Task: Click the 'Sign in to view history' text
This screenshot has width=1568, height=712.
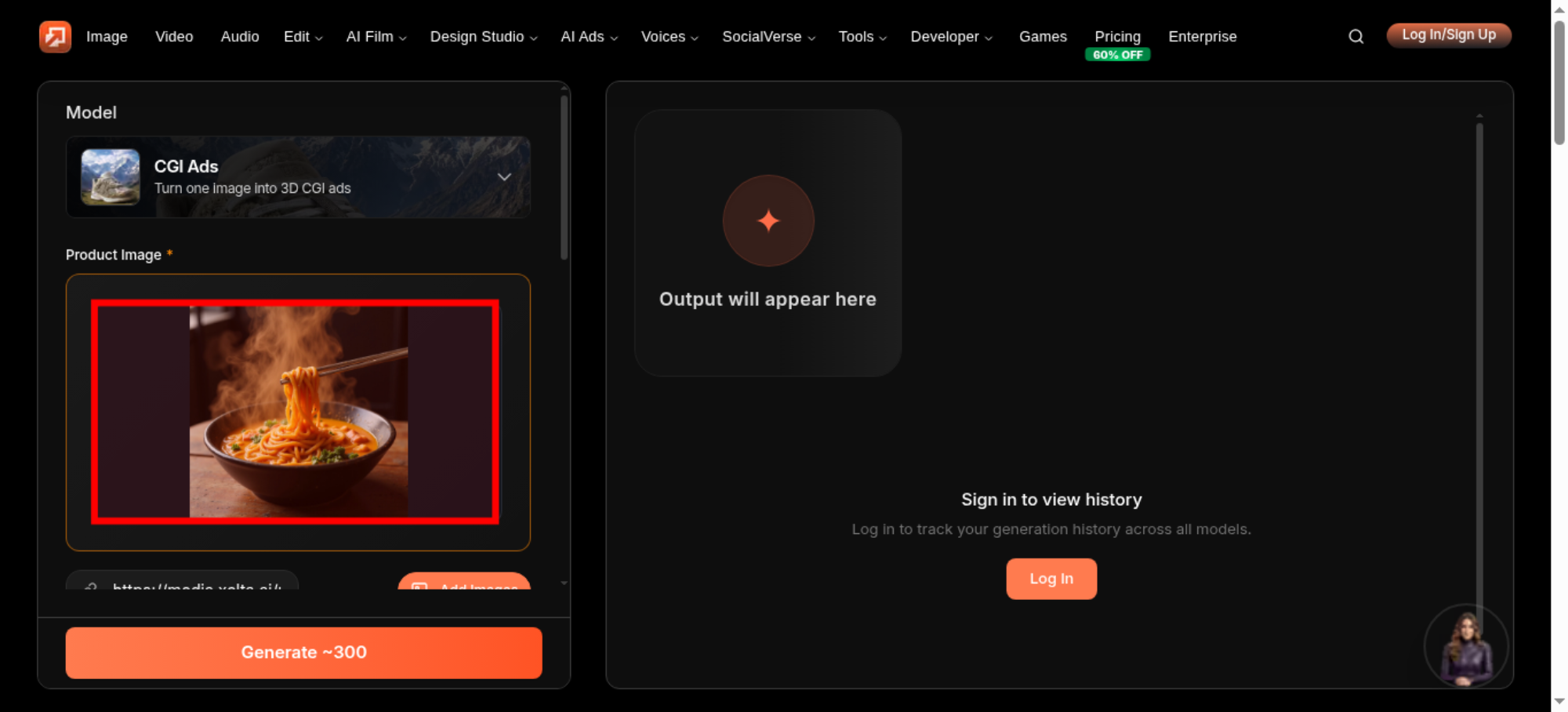Action: [1051, 499]
